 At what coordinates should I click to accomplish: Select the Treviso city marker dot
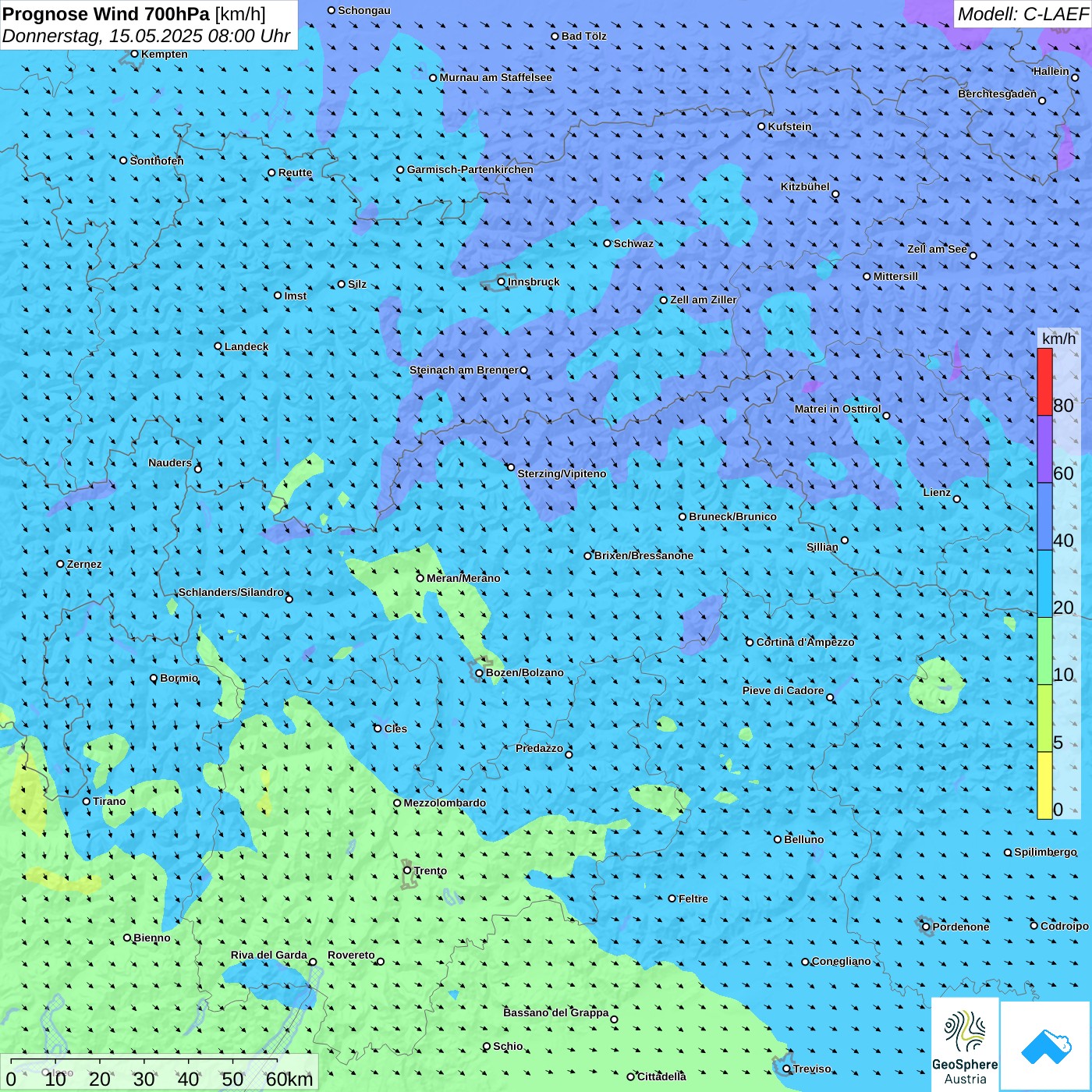pos(787,1069)
